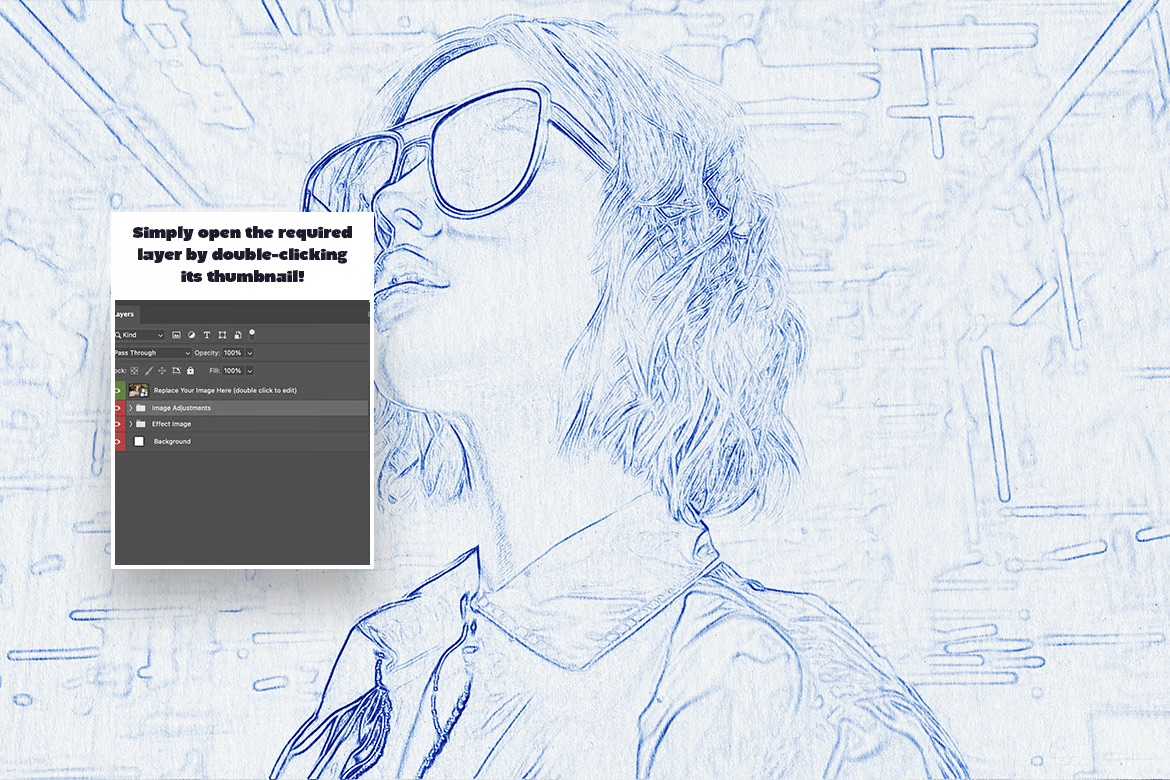Filter for smart objects
Image resolution: width=1170 pixels, height=780 pixels.
point(237,334)
